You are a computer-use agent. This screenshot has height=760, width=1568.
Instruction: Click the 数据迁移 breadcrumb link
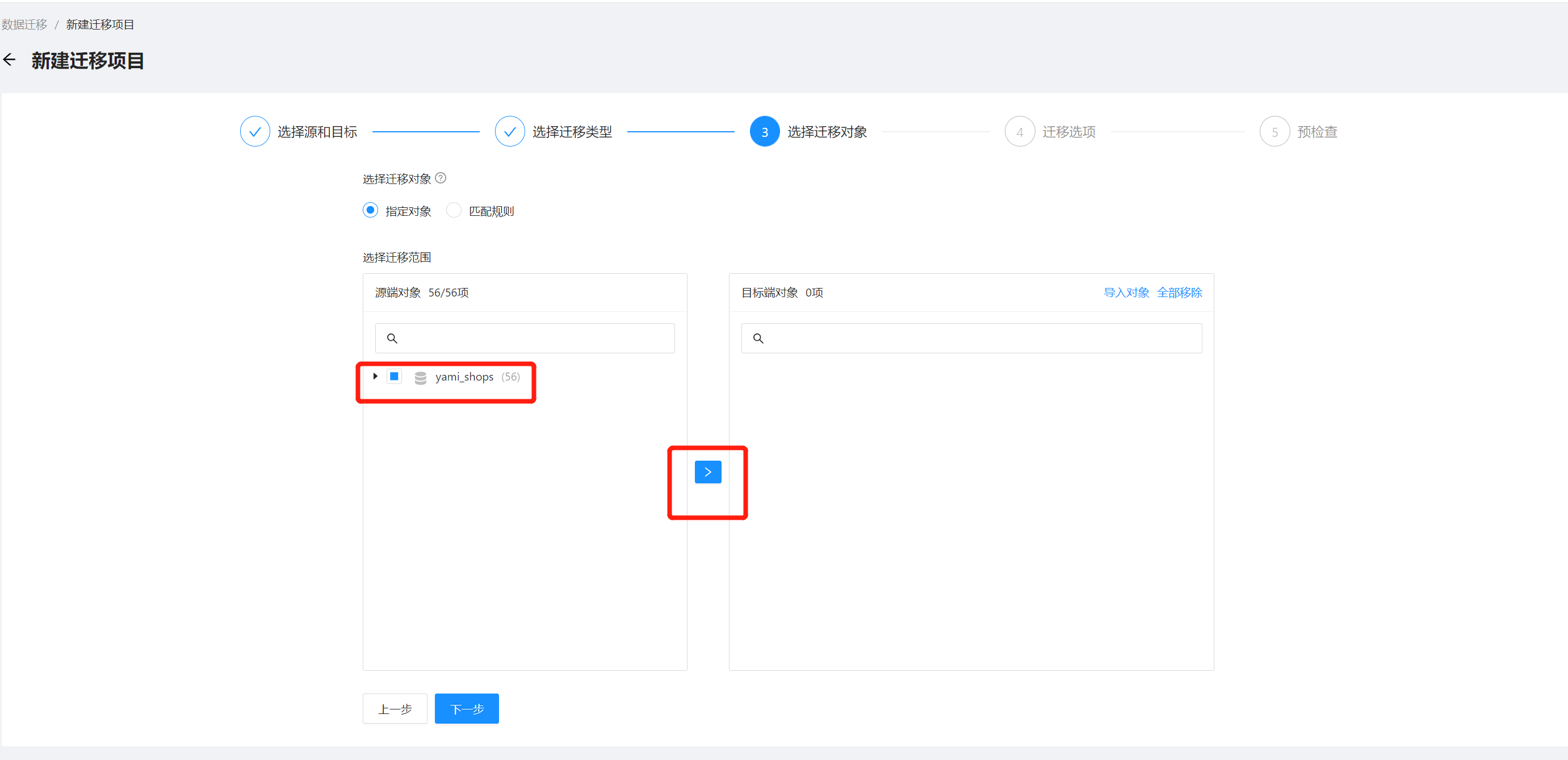click(24, 24)
